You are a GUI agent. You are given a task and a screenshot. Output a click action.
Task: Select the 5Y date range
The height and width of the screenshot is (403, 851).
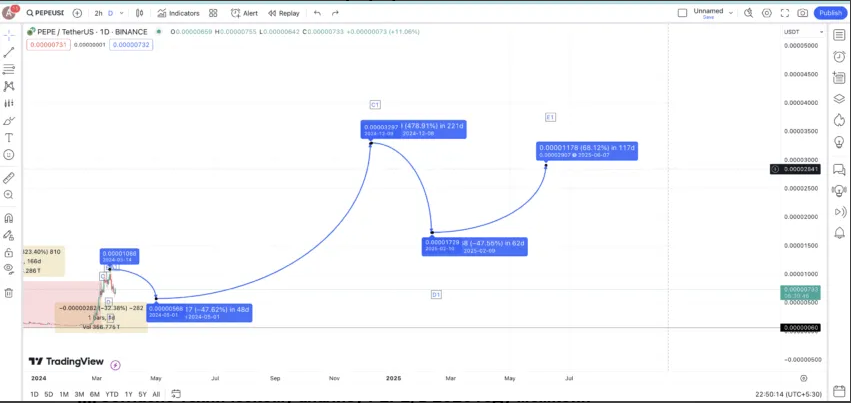pyautogui.click(x=142, y=394)
